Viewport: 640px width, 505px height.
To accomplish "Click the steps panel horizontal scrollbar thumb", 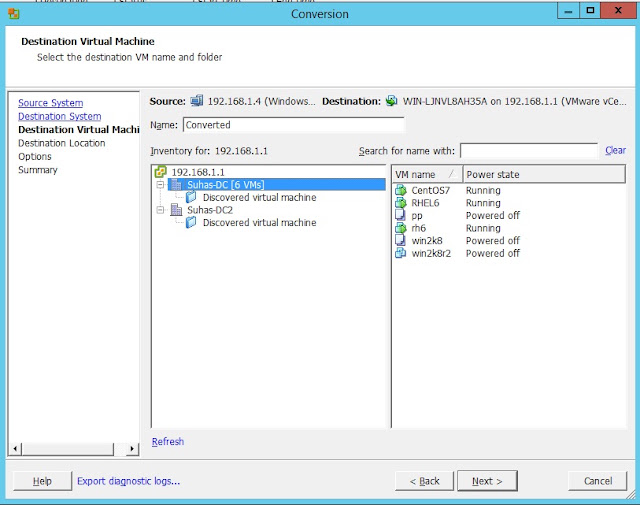I will pos(68,449).
